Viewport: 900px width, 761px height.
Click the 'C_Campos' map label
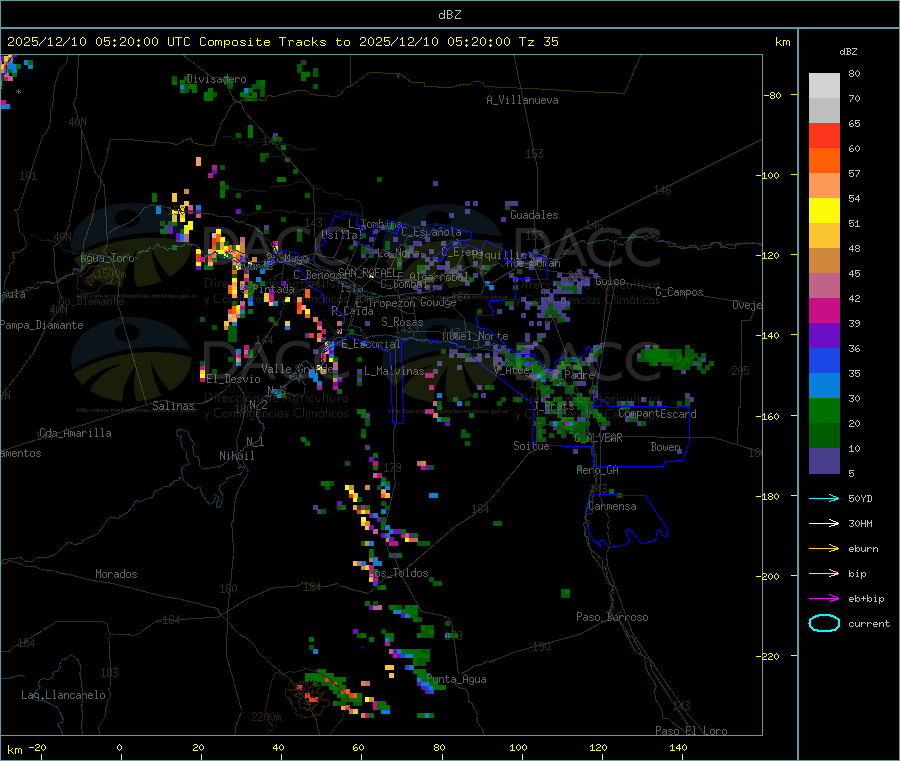tap(680, 292)
